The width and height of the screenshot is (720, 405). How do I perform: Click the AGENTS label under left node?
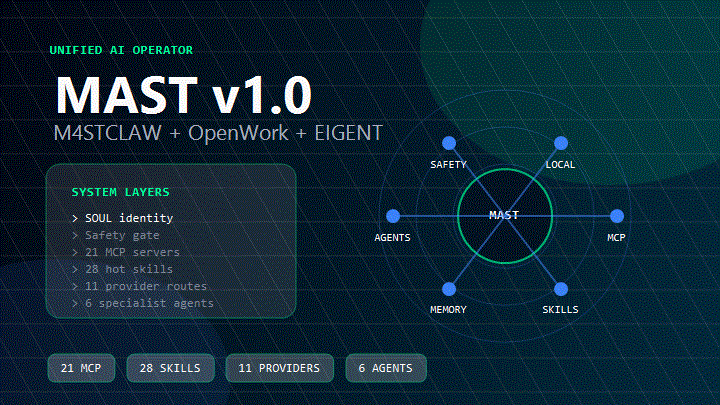392,237
